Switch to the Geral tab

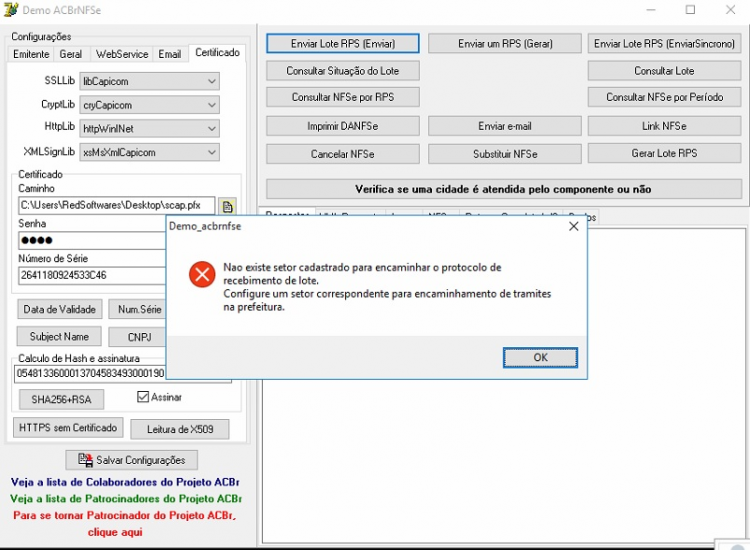(71, 54)
